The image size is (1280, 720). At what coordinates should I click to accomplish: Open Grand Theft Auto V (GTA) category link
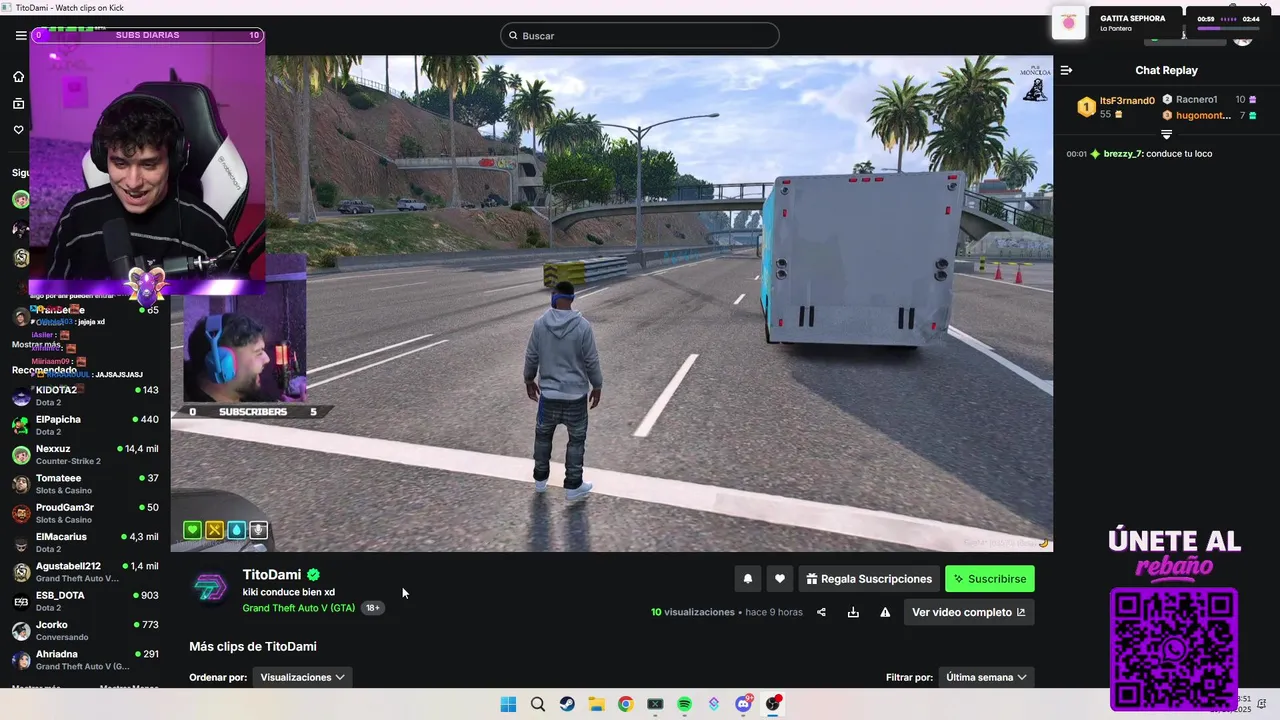click(299, 608)
